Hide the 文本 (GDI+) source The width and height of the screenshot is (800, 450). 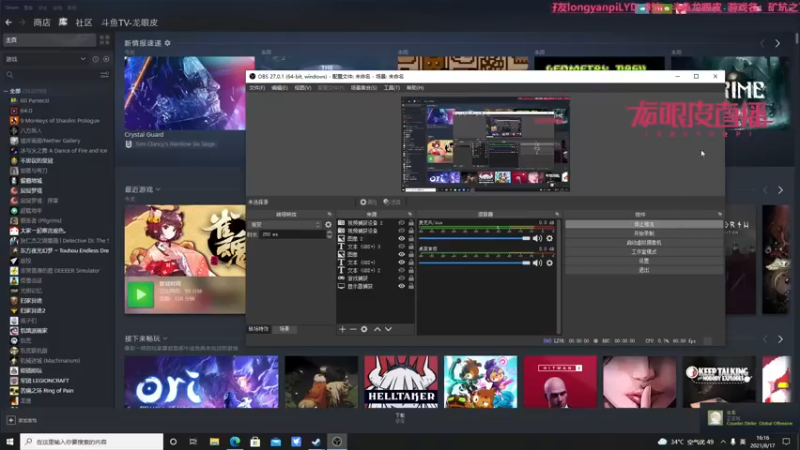(x=402, y=262)
